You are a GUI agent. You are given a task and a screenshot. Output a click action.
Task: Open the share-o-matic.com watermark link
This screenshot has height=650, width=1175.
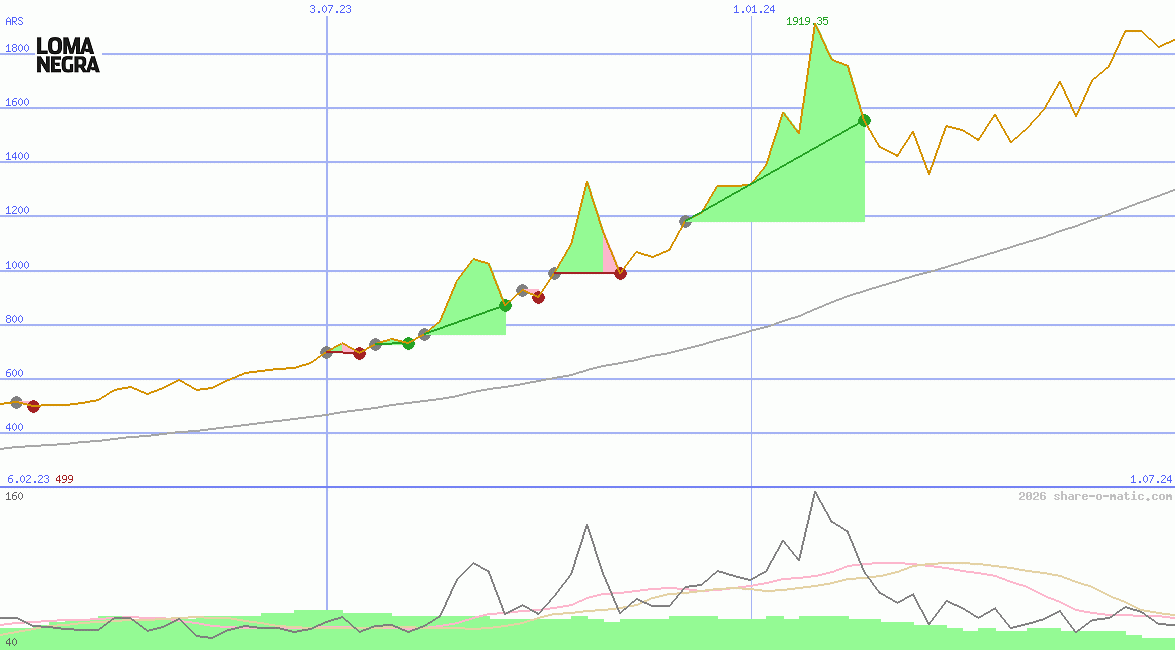[1094, 496]
